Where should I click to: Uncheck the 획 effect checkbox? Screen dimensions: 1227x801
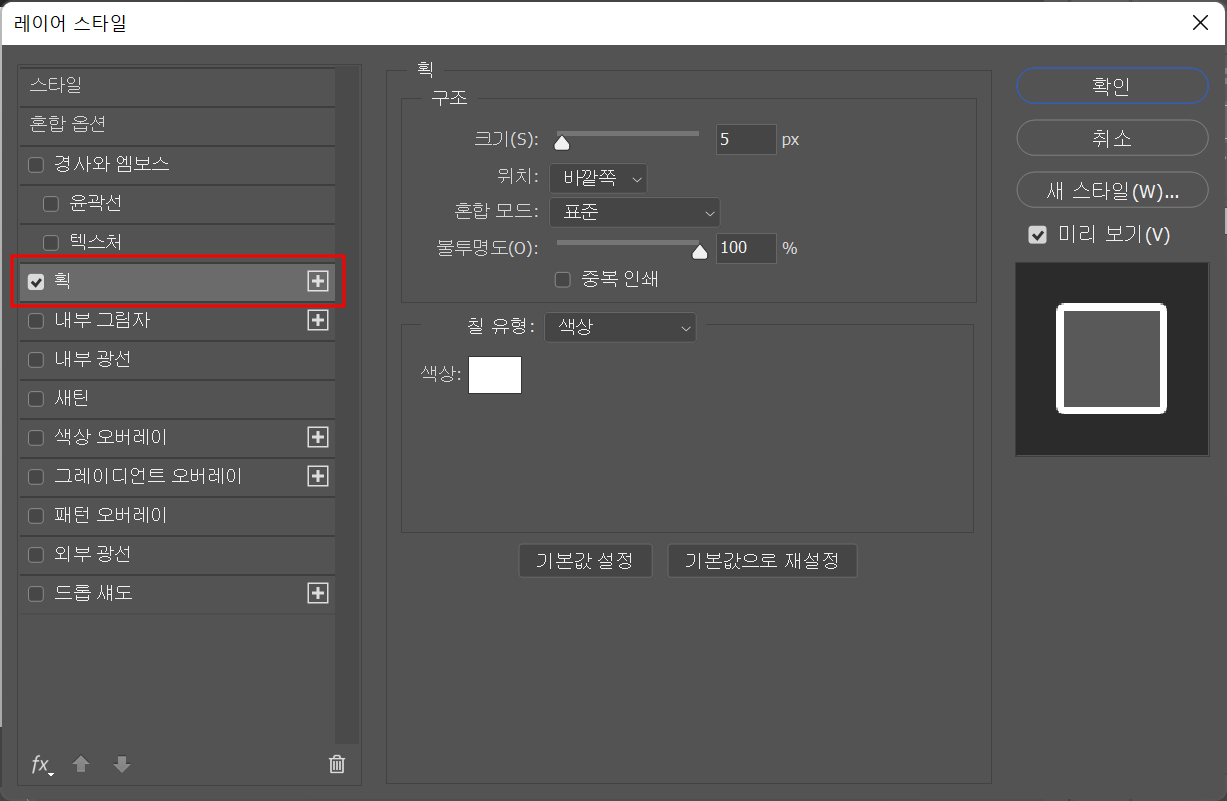(37, 282)
